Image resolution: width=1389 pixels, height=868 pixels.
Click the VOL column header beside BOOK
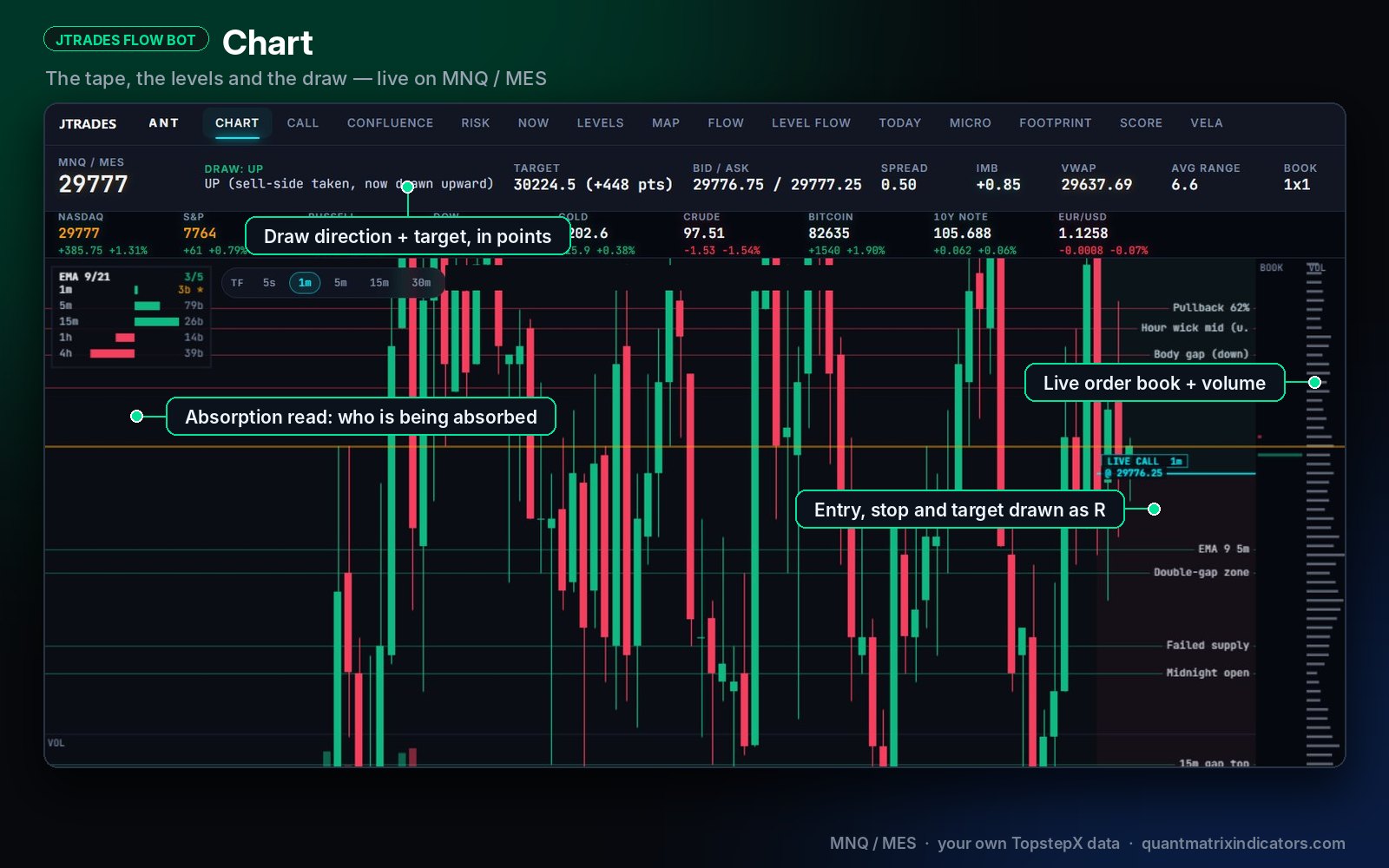coord(1316,268)
